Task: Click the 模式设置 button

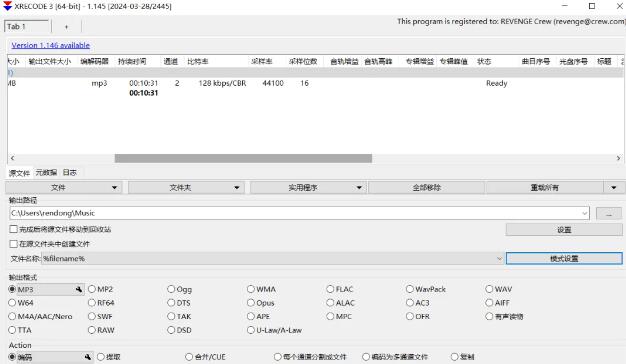Action: (x=564, y=259)
